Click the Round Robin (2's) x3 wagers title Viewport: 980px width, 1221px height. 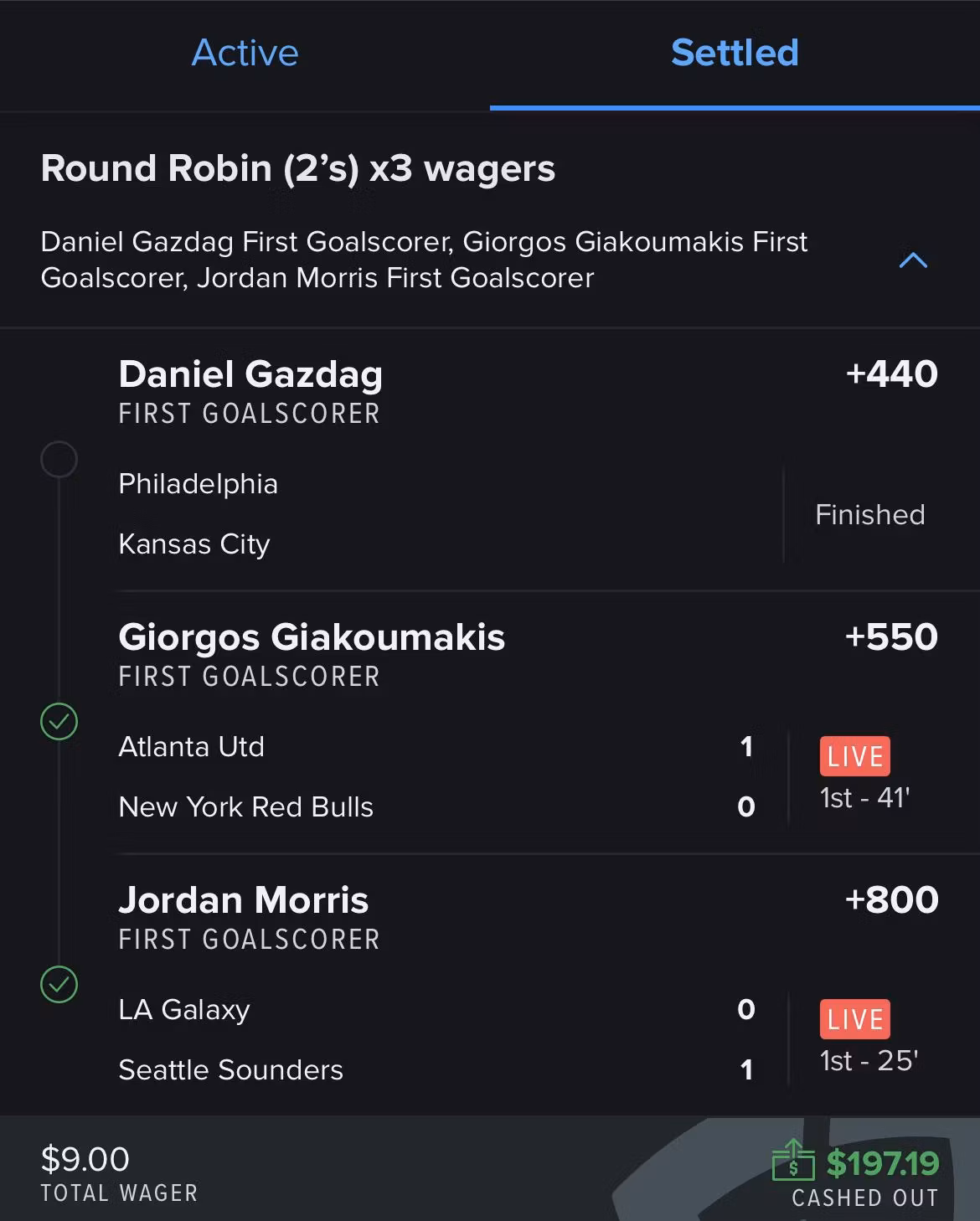click(297, 168)
